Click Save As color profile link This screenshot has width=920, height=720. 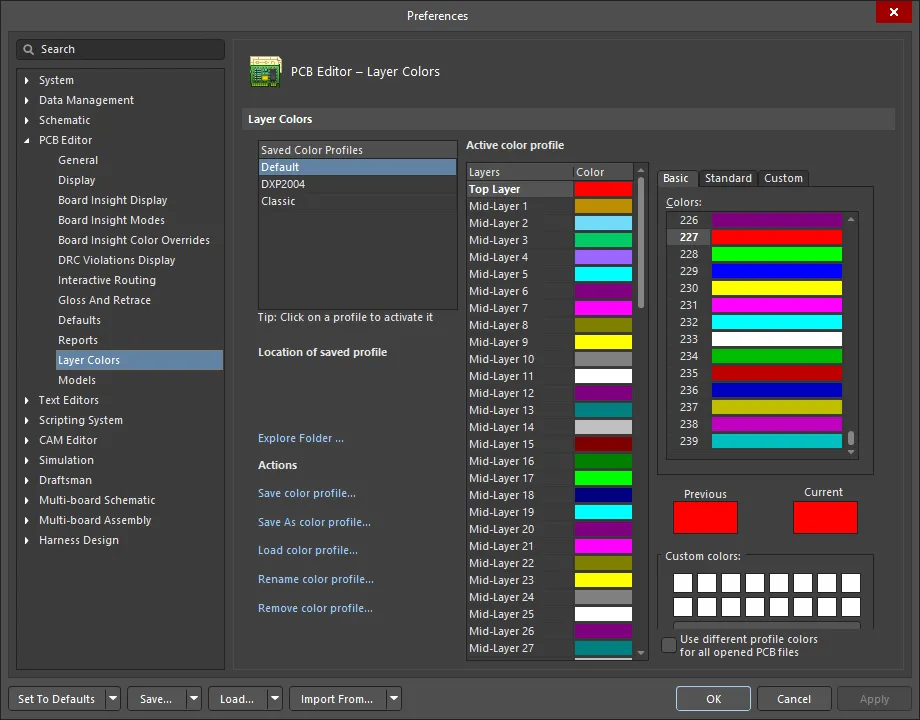tap(314, 522)
